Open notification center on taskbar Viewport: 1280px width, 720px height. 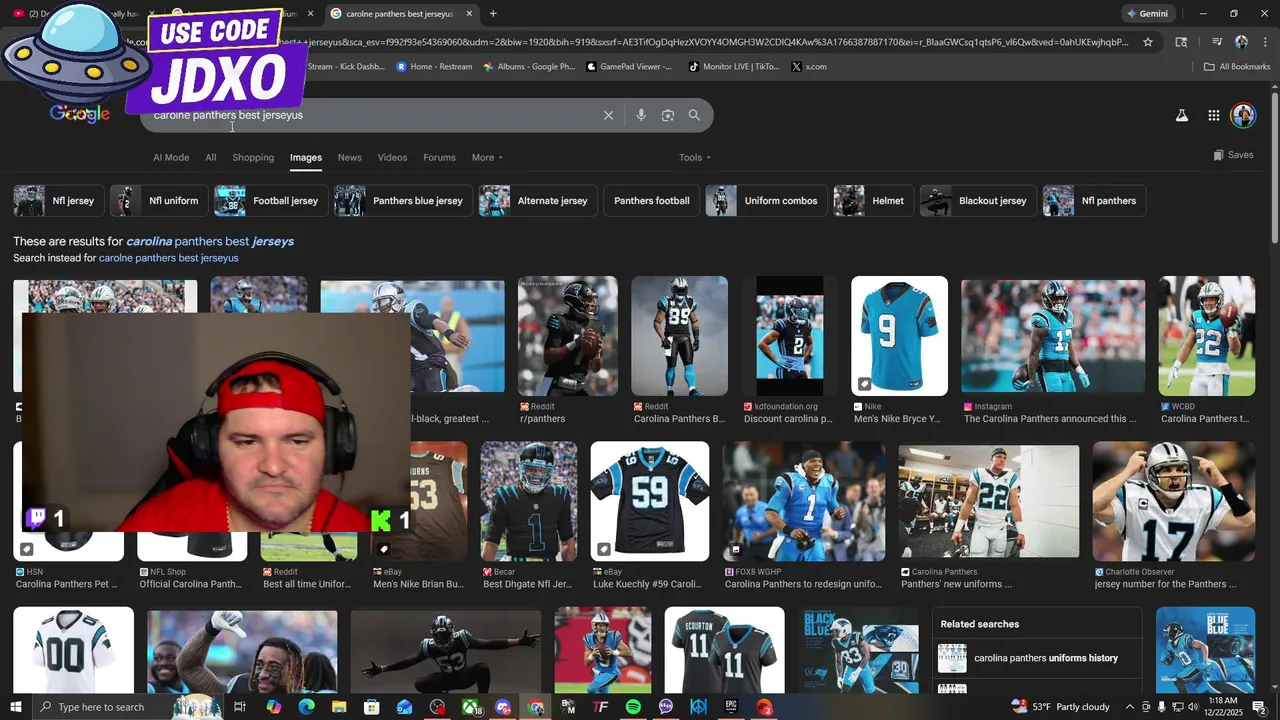click(1259, 707)
